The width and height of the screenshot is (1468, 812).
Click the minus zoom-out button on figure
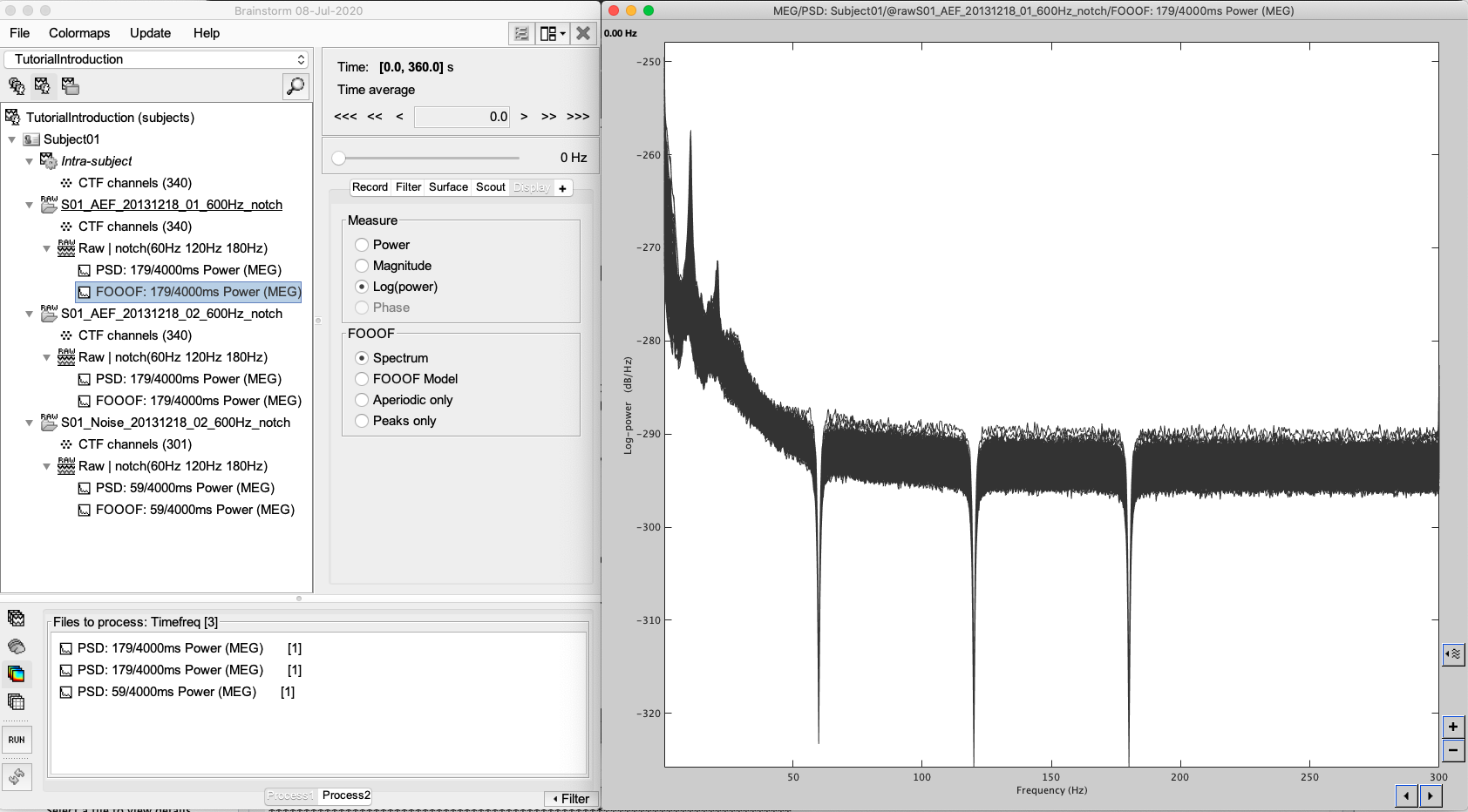pyautogui.click(x=1452, y=750)
